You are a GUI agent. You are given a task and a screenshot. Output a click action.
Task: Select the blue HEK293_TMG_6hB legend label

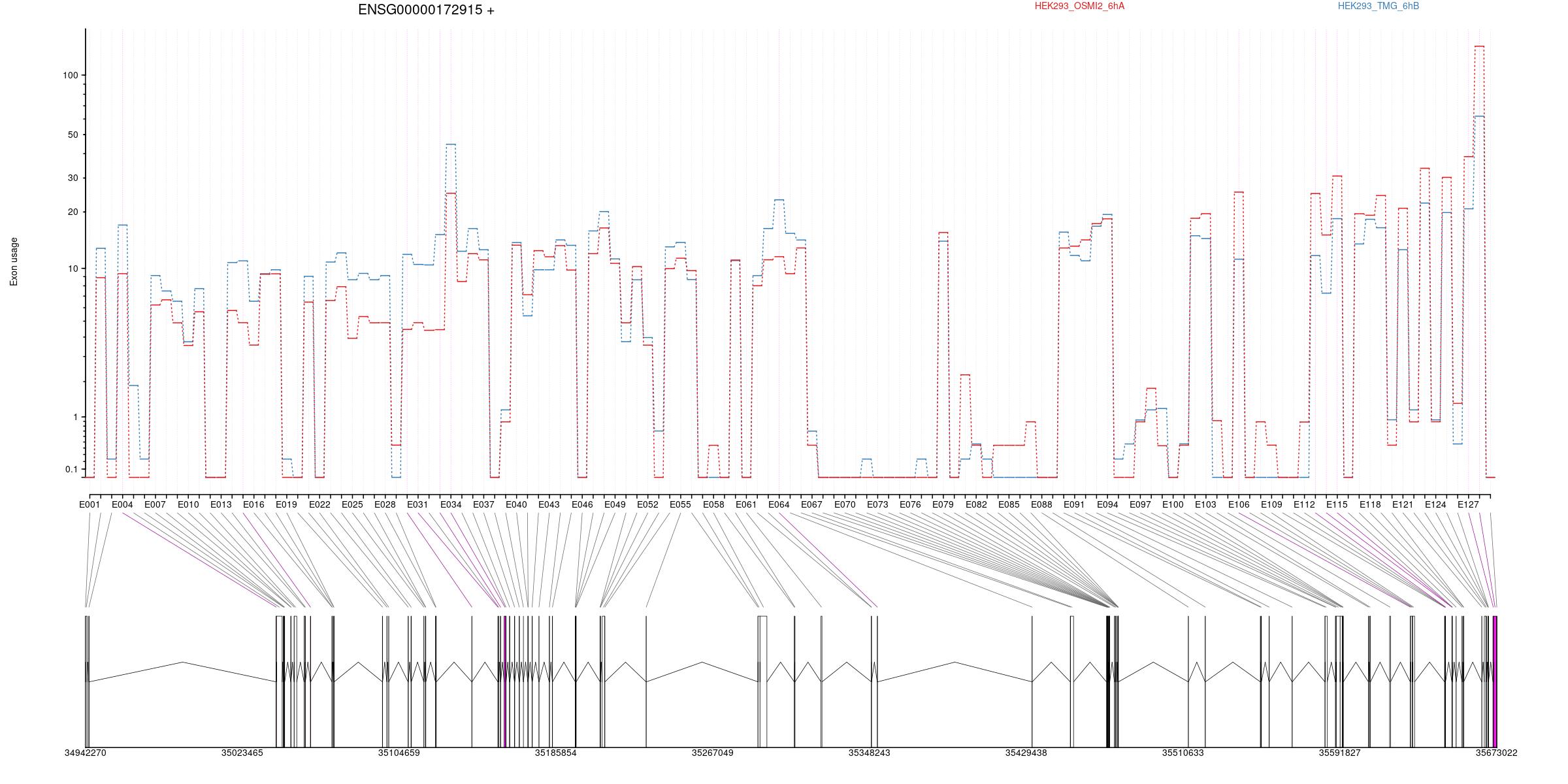coord(1379,6)
